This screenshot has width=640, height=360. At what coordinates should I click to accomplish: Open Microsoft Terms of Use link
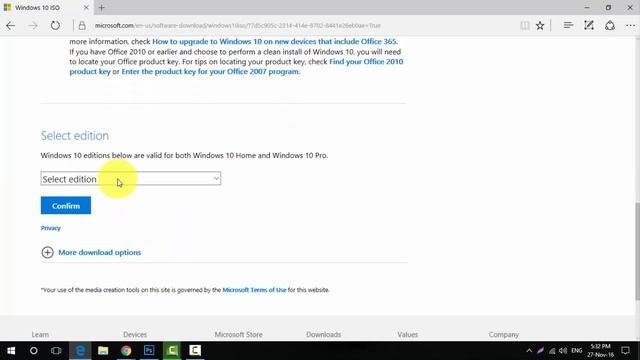(254, 290)
